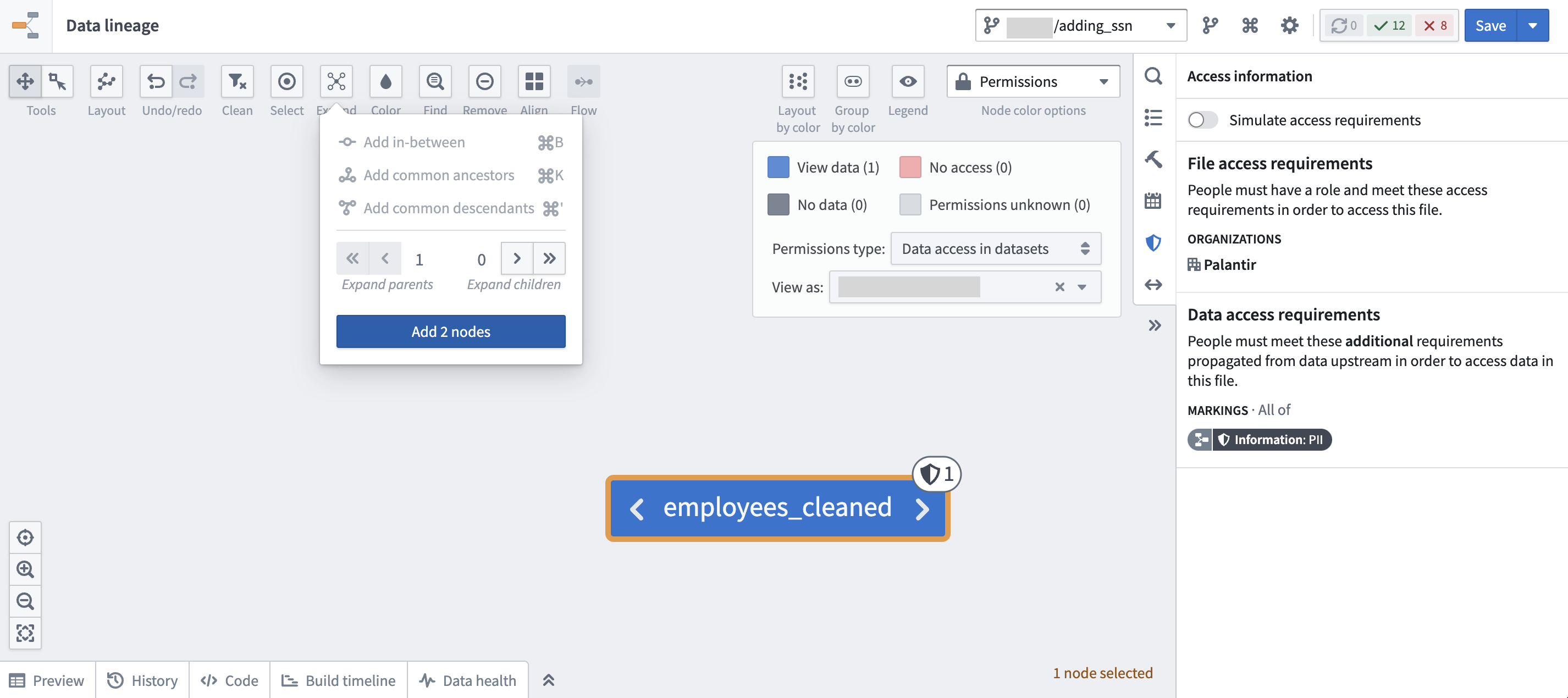Open the View as dropdown arrow
This screenshot has height=698, width=1568.
click(x=1081, y=287)
